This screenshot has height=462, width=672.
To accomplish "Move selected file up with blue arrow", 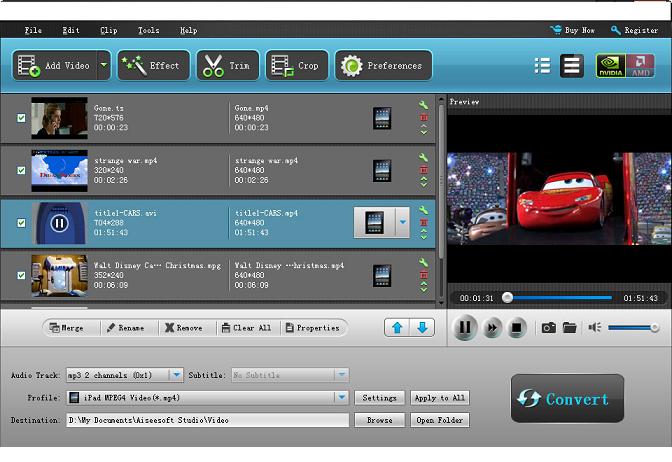I will click(x=397, y=328).
